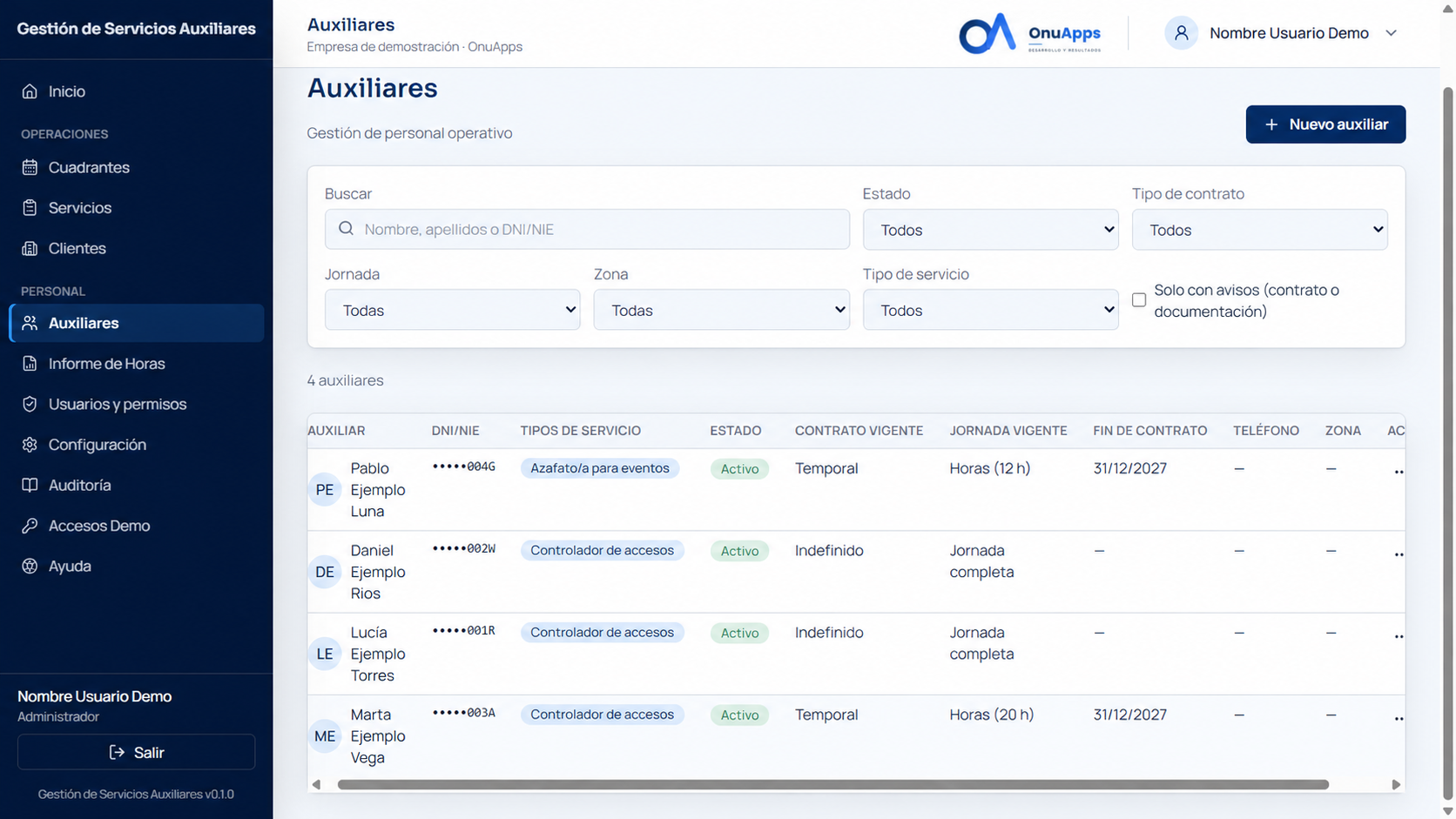Click the Salir logout button
Image resolution: width=1456 pixels, height=819 pixels.
click(x=137, y=752)
